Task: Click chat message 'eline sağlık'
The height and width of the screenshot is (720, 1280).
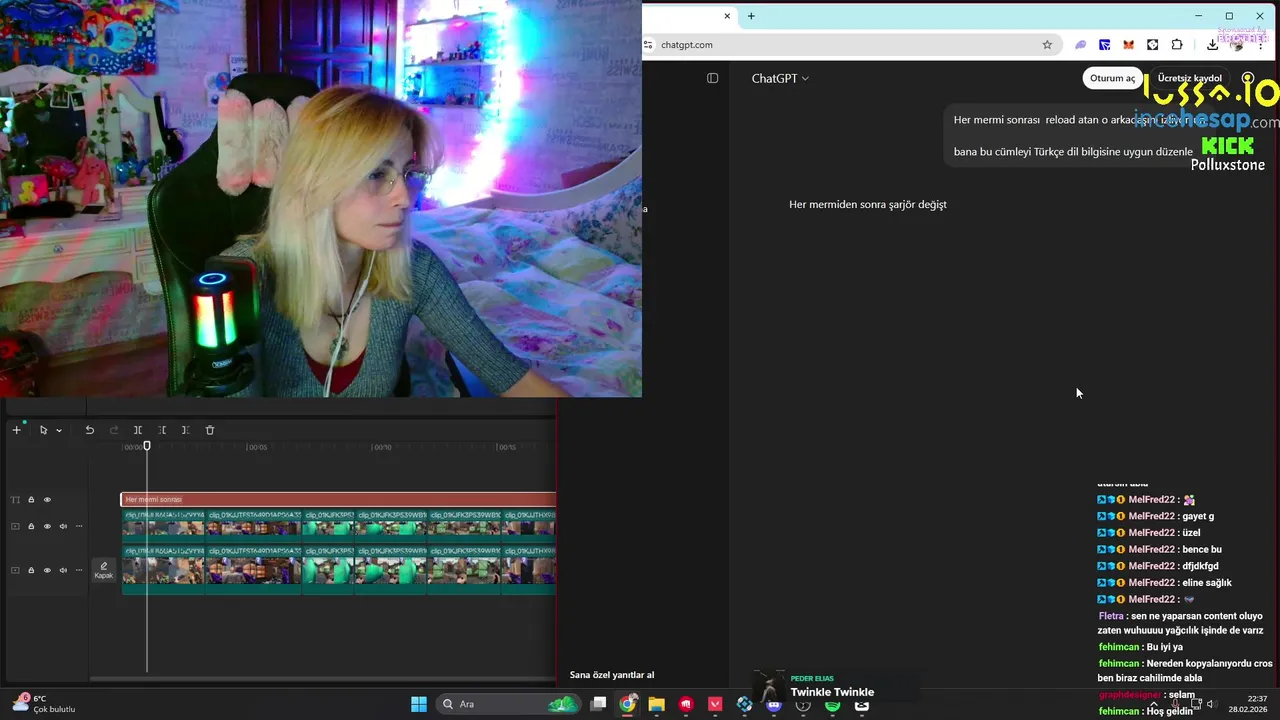Action: coord(1206,582)
